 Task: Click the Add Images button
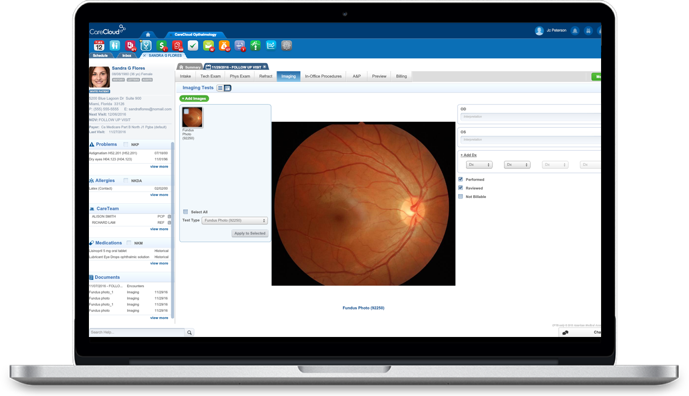click(194, 98)
